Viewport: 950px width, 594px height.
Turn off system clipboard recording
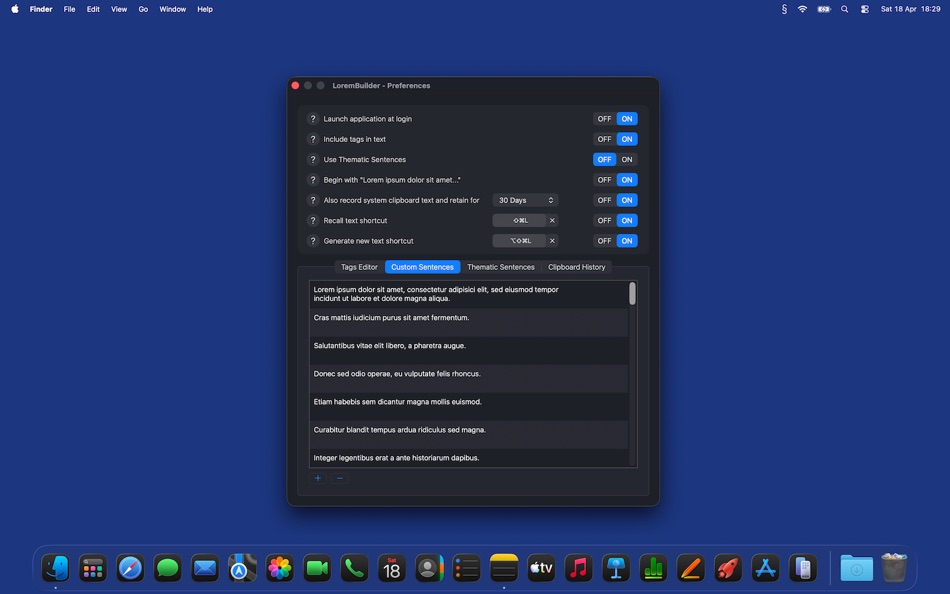604,200
